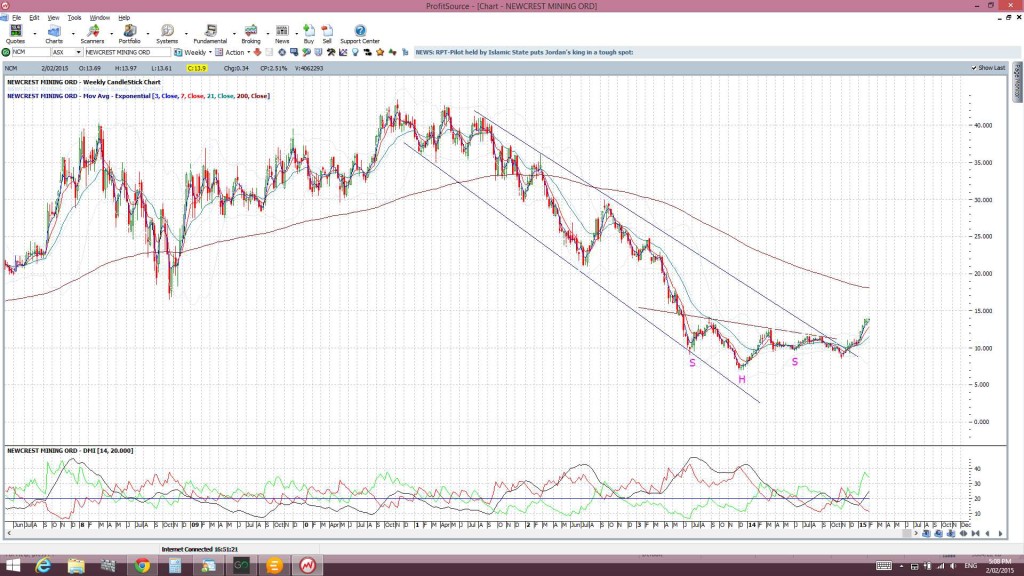Click the Internet Connected status text

200,549
